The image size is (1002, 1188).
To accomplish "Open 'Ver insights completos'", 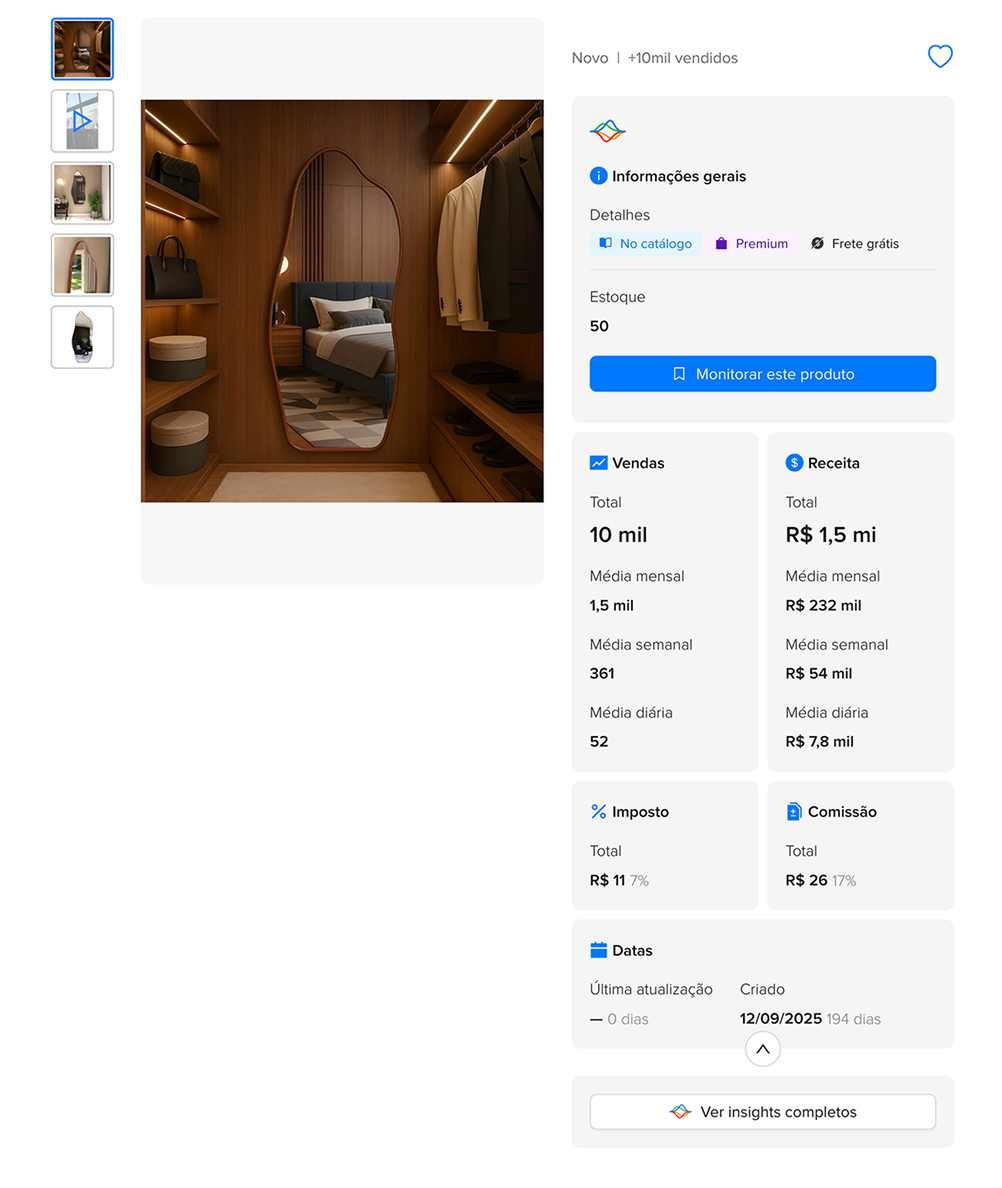I will click(763, 1112).
